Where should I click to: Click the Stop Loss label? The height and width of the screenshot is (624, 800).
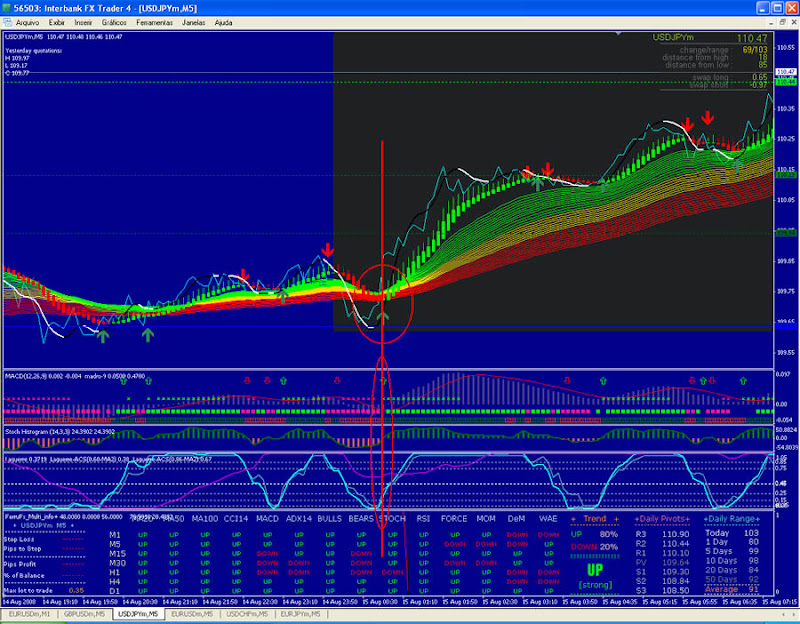tap(18, 539)
